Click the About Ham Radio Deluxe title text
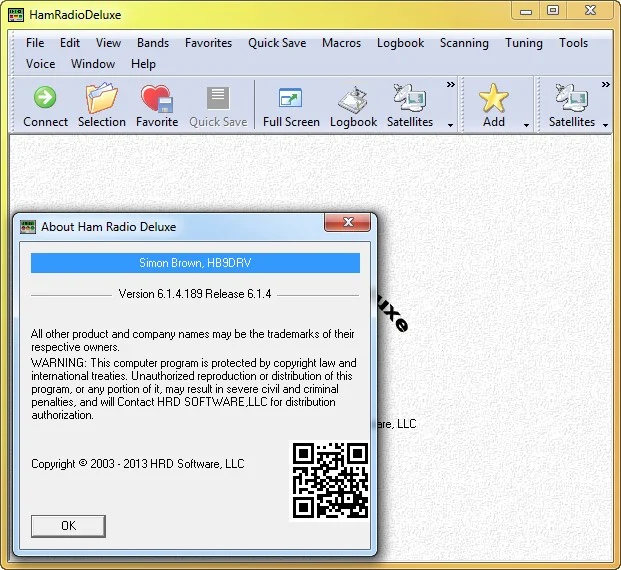Viewport: 621px width, 570px height. [x=109, y=227]
